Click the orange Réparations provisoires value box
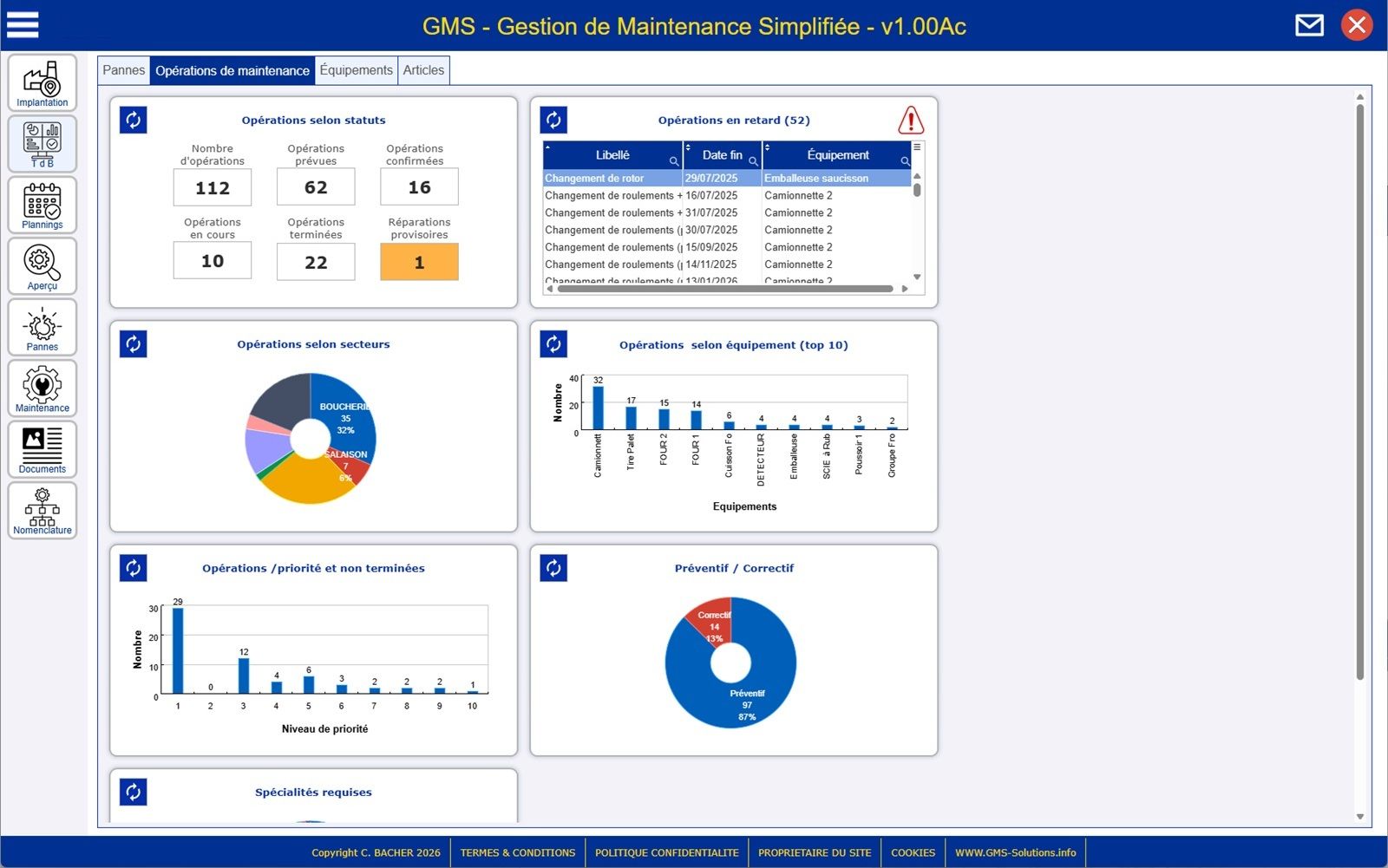1388x868 pixels. [x=419, y=262]
